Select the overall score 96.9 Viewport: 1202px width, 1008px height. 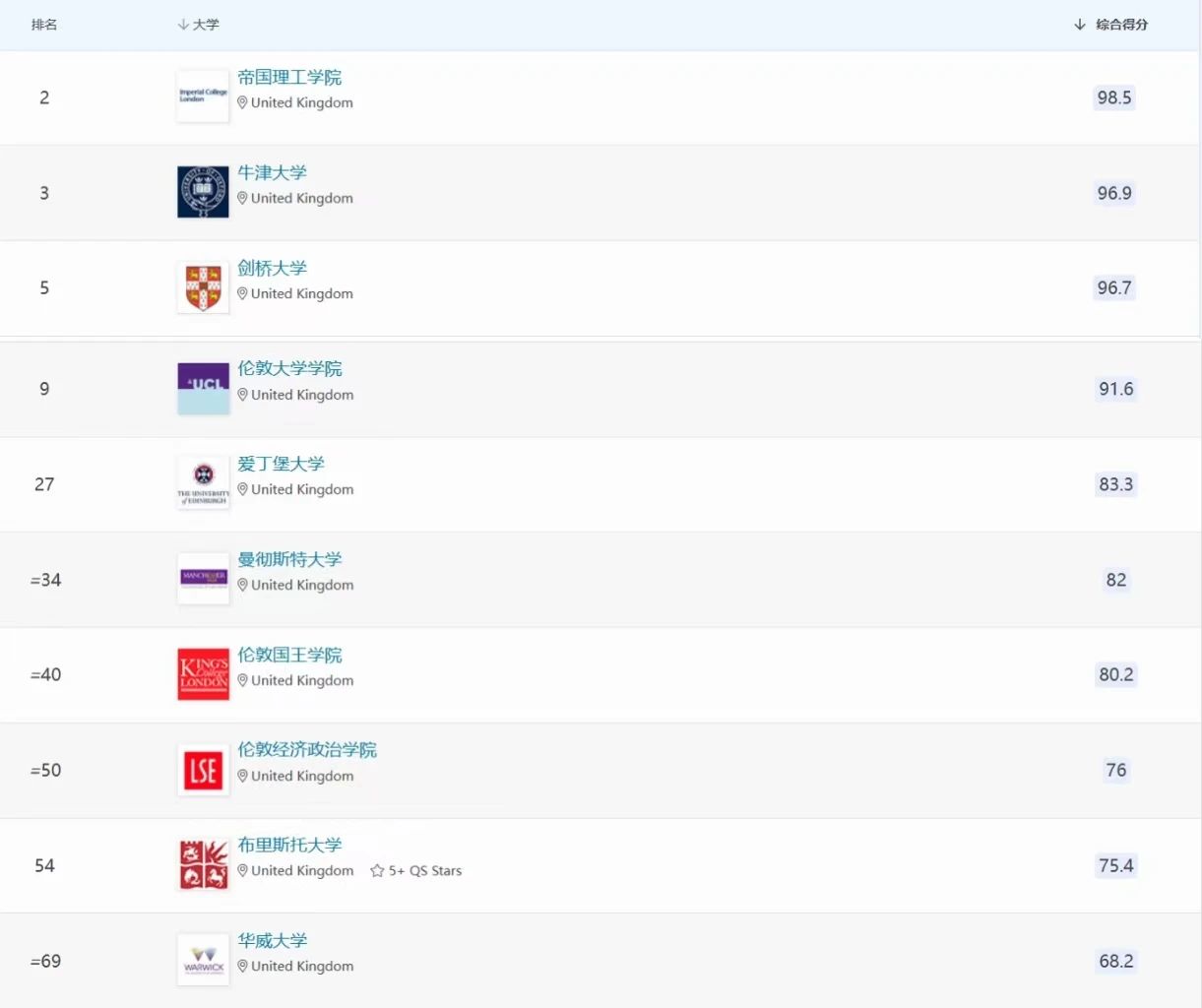(x=1114, y=193)
